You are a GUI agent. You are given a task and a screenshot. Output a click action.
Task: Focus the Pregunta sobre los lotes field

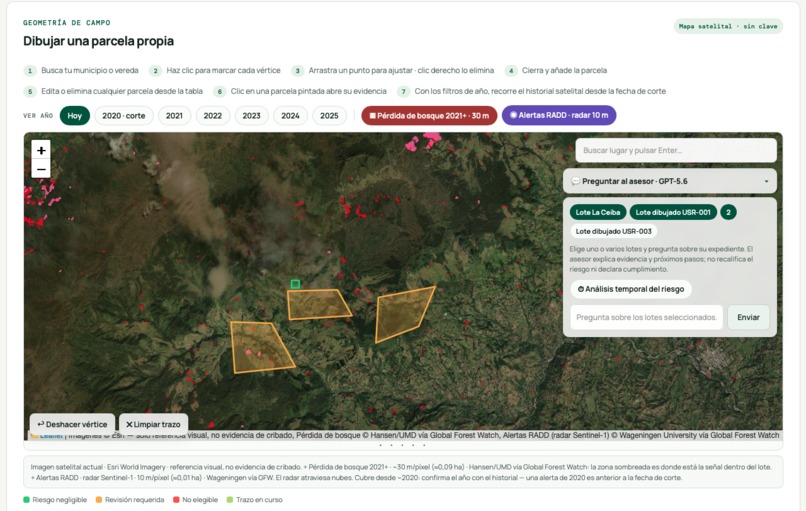click(646, 317)
